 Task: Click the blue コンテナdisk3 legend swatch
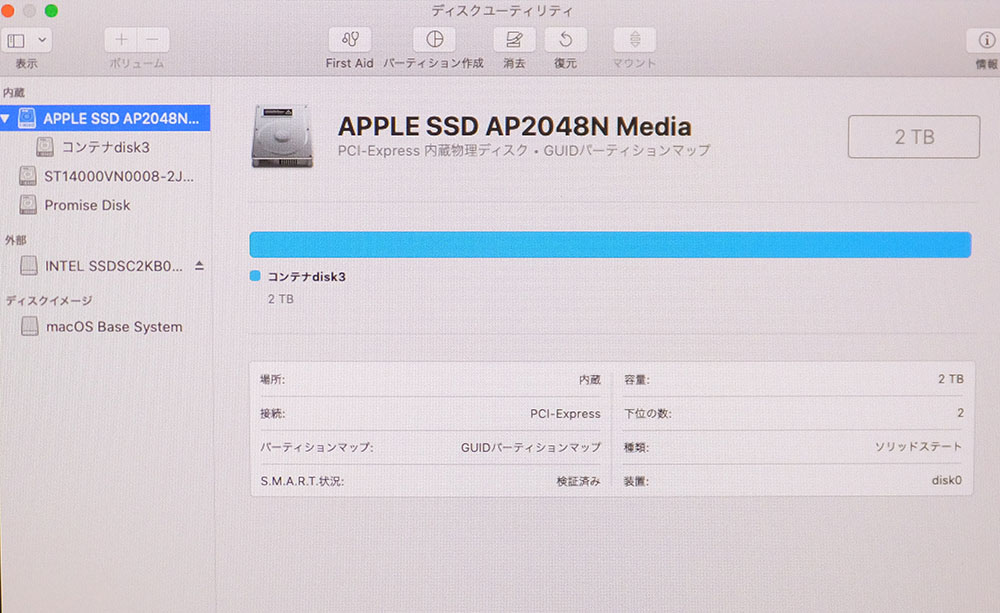[x=255, y=276]
